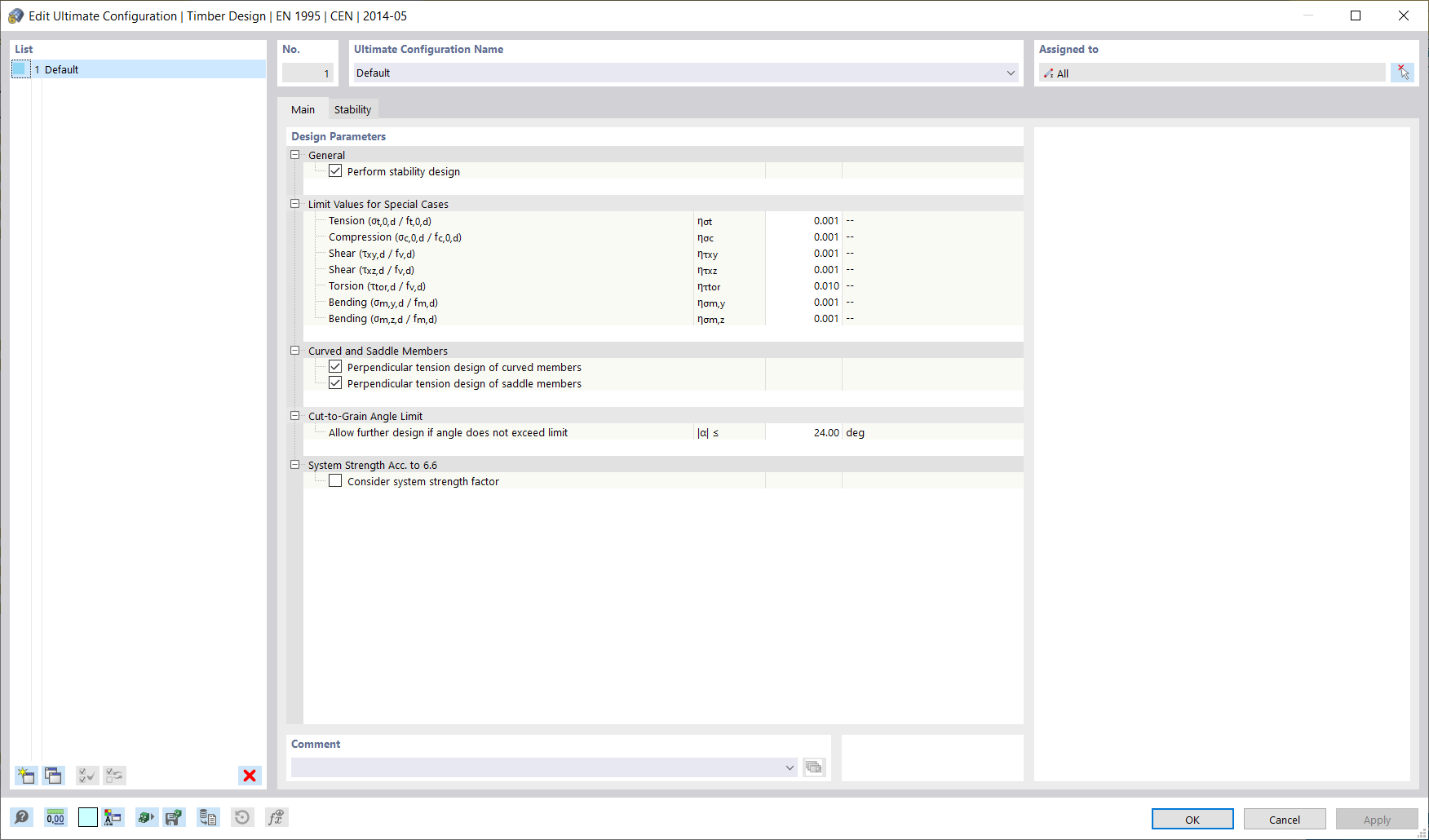
Task: Enable Consider system strength factor
Action: [335, 480]
